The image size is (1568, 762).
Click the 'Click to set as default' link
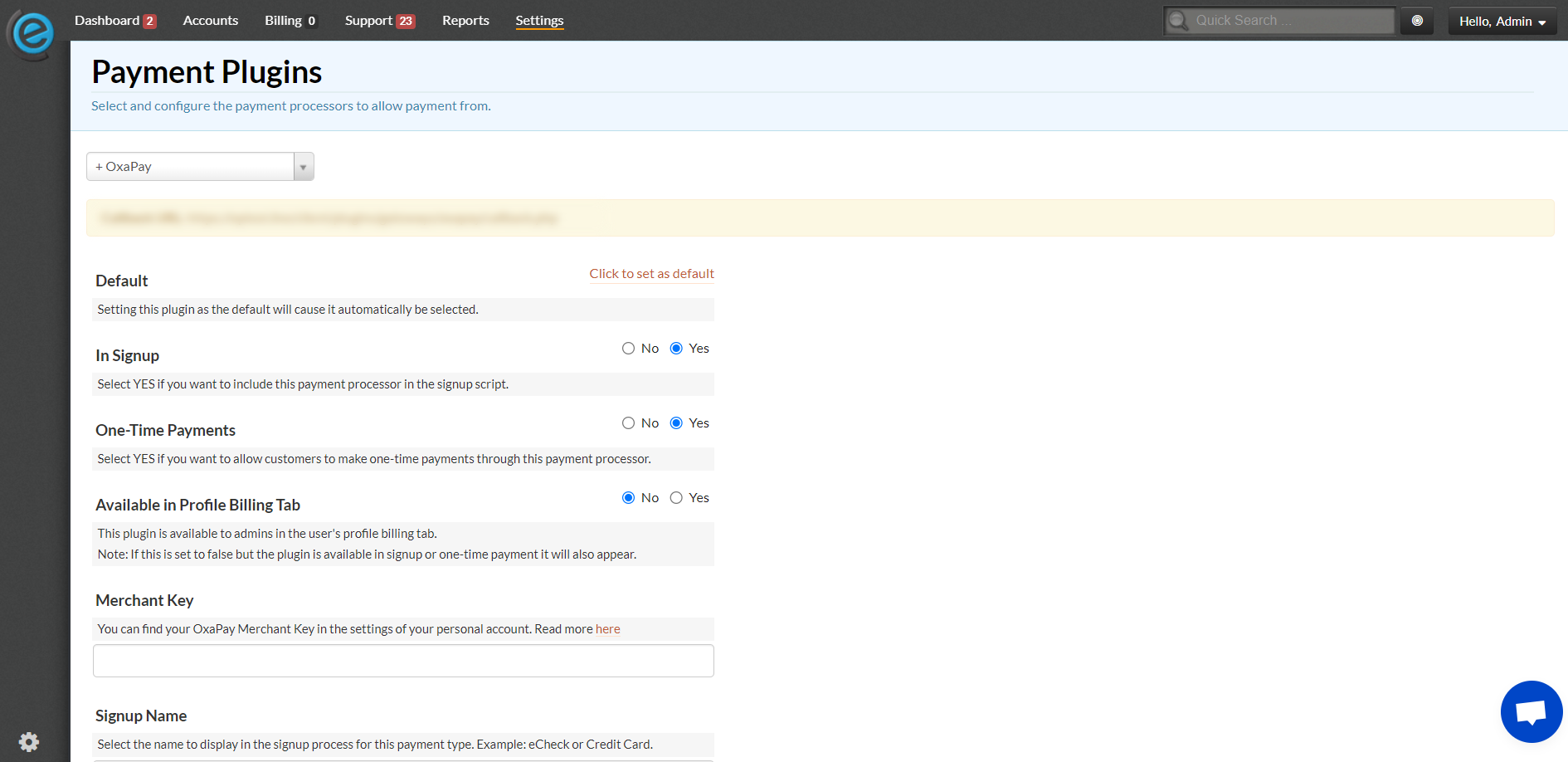[651, 274]
